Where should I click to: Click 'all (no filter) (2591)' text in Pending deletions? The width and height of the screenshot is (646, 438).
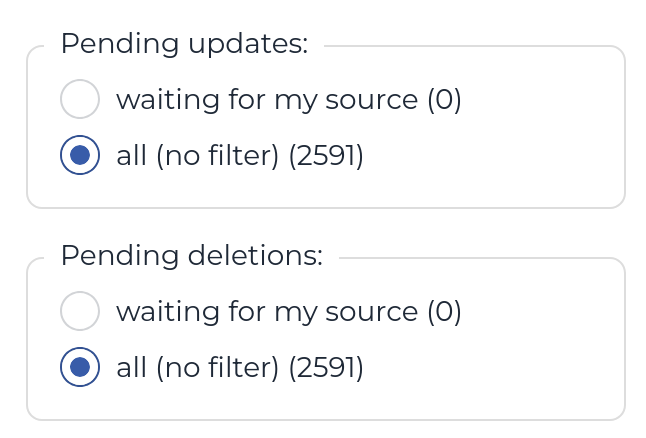[x=240, y=367]
